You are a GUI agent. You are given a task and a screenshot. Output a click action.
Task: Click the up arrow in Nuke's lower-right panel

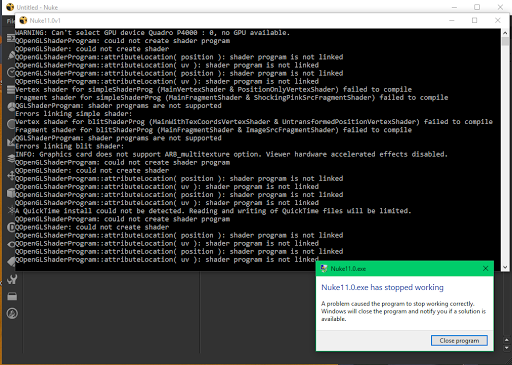(x=507, y=340)
